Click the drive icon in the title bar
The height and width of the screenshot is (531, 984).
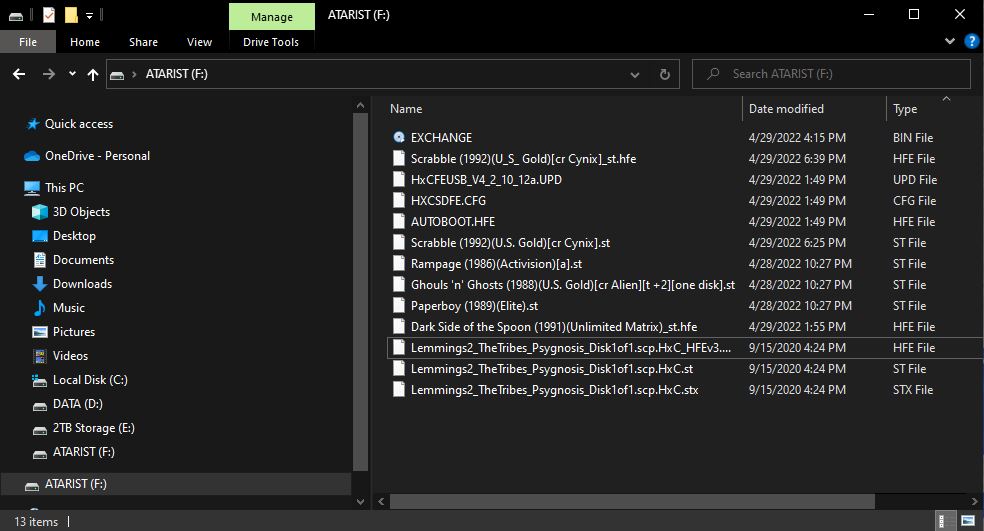[x=16, y=16]
